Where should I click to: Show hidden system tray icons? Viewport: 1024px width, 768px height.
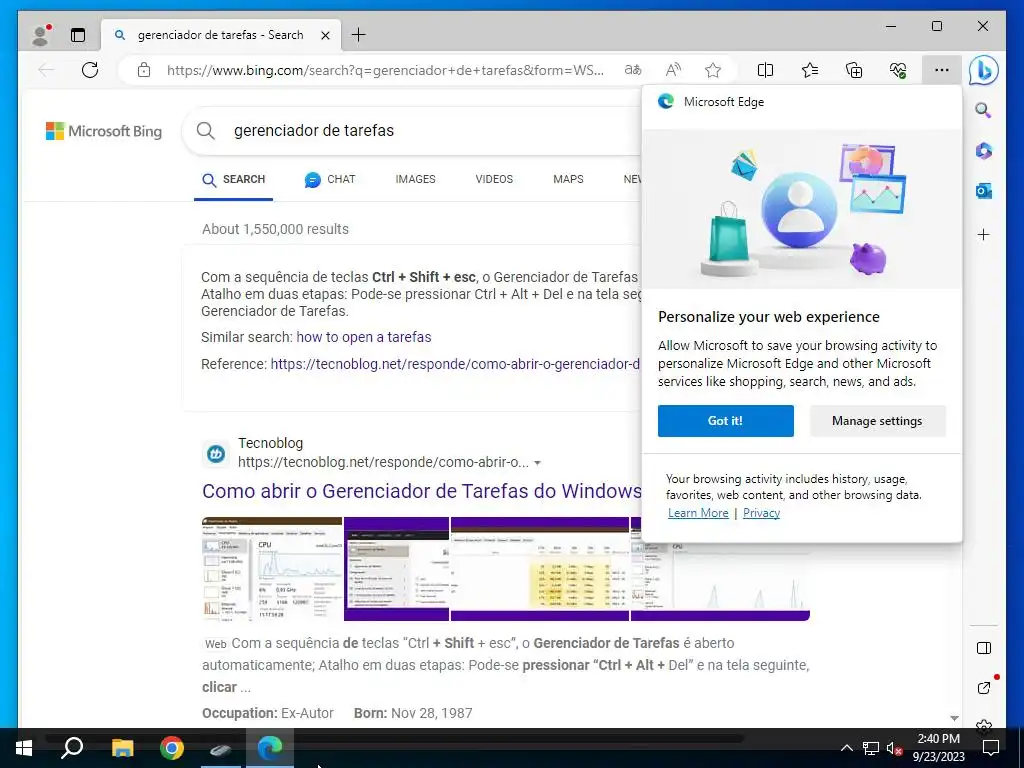(x=846, y=748)
